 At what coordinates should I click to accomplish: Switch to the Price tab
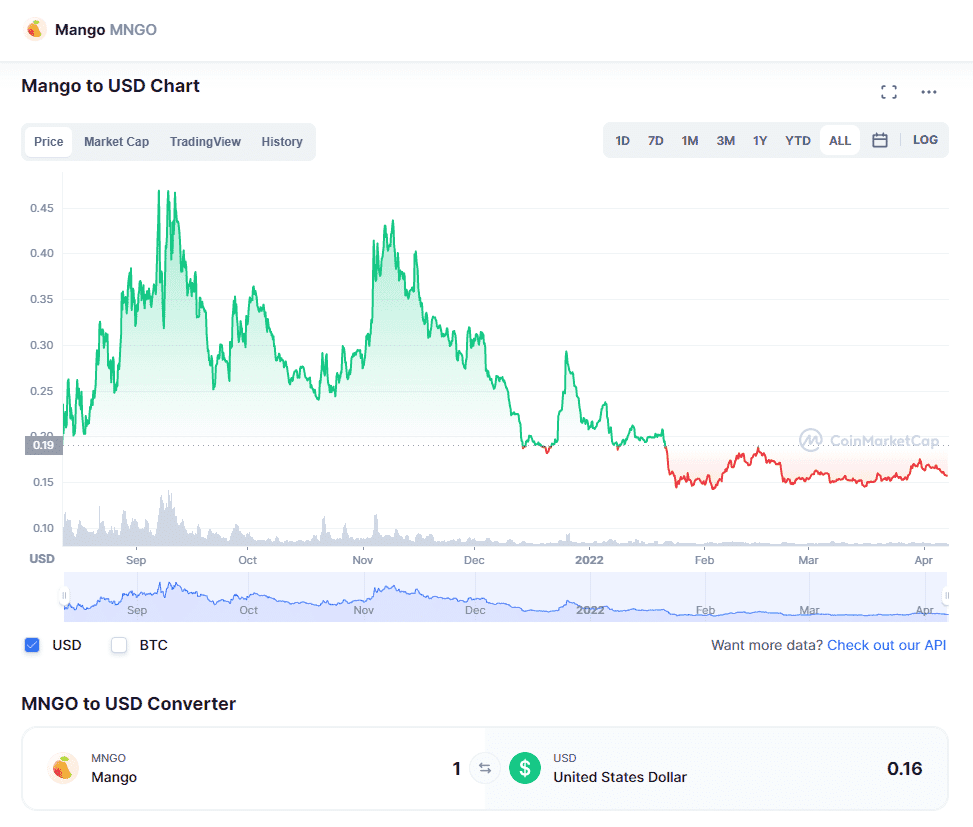[48, 141]
